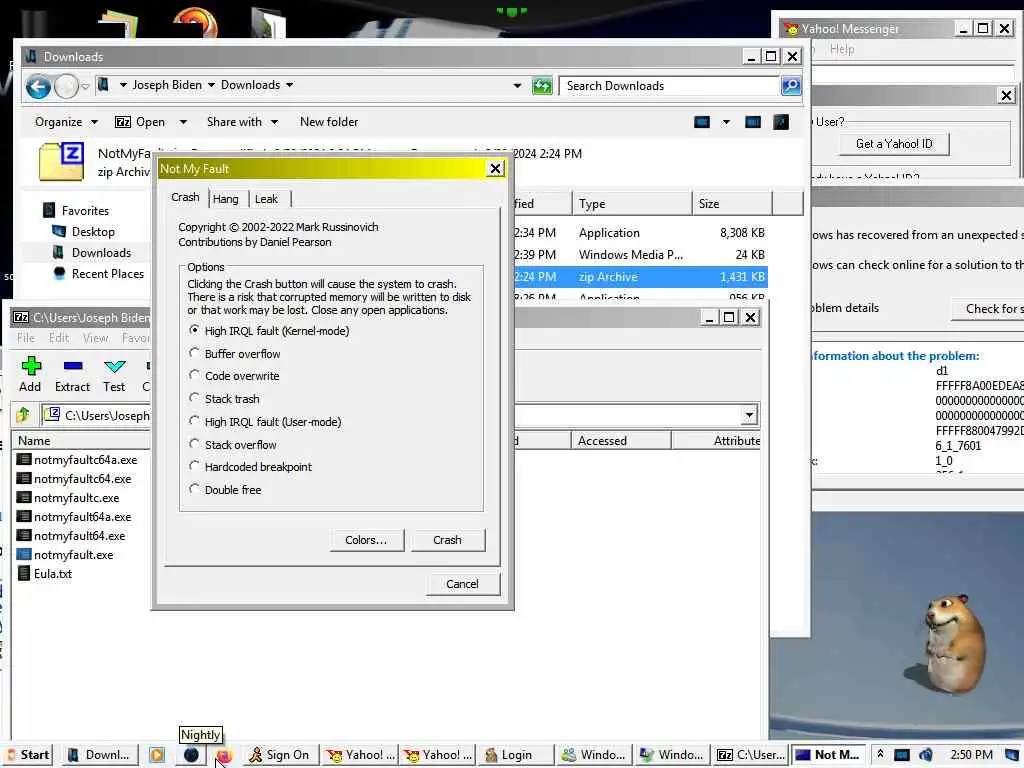Go back in Downloads explorer window
Viewport: 1024px width, 768px height.
(39, 86)
